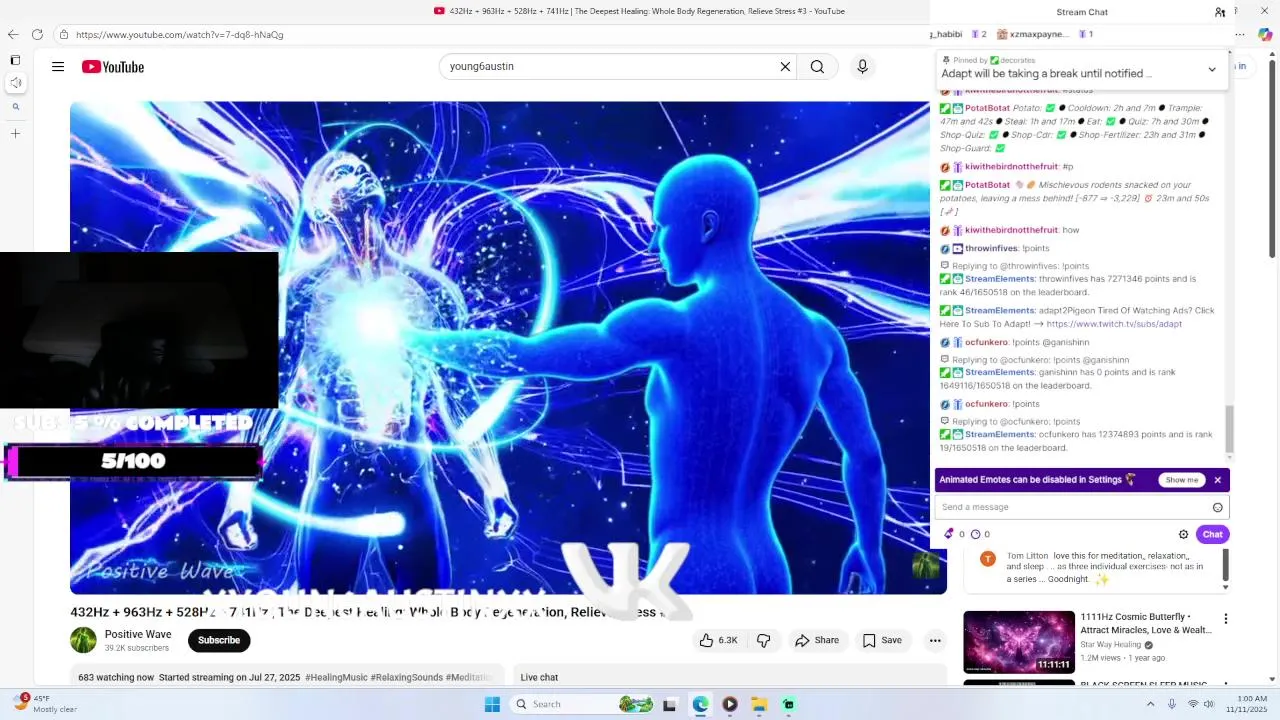The image size is (1280, 720).
Task: Open the browser tab actions icon in sidebar
Action: pos(15,60)
